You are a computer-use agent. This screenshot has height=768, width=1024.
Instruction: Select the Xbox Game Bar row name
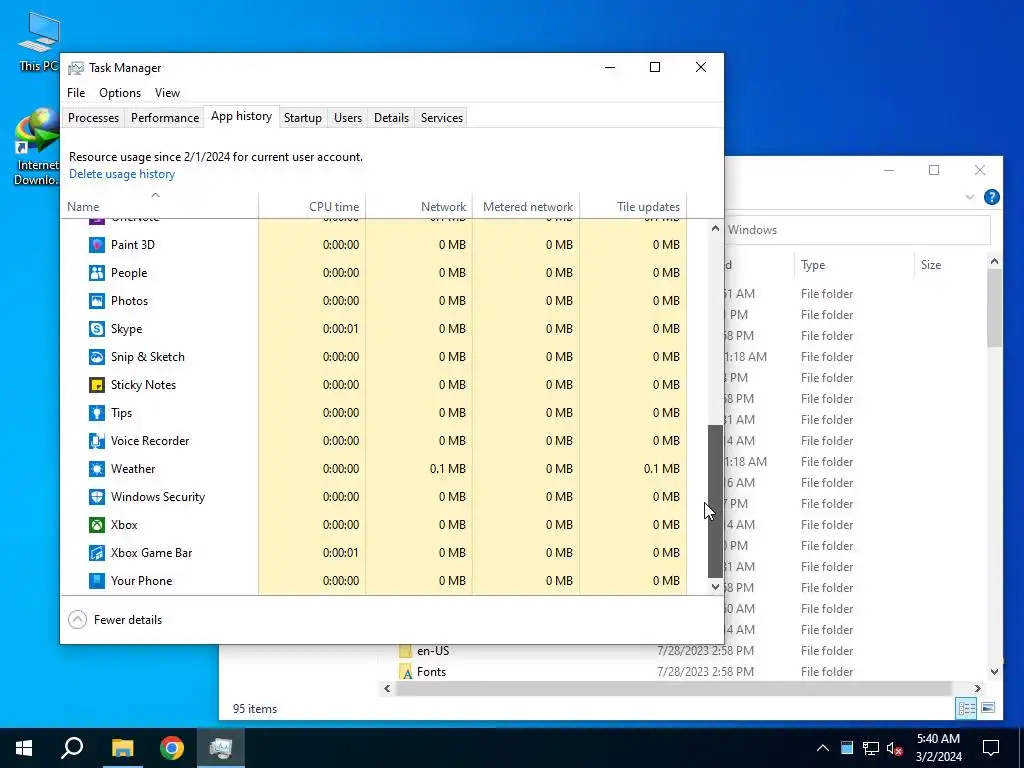click(152, 552)
